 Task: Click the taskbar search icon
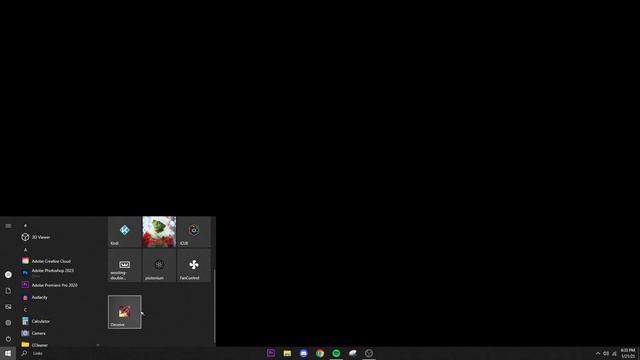24,353
